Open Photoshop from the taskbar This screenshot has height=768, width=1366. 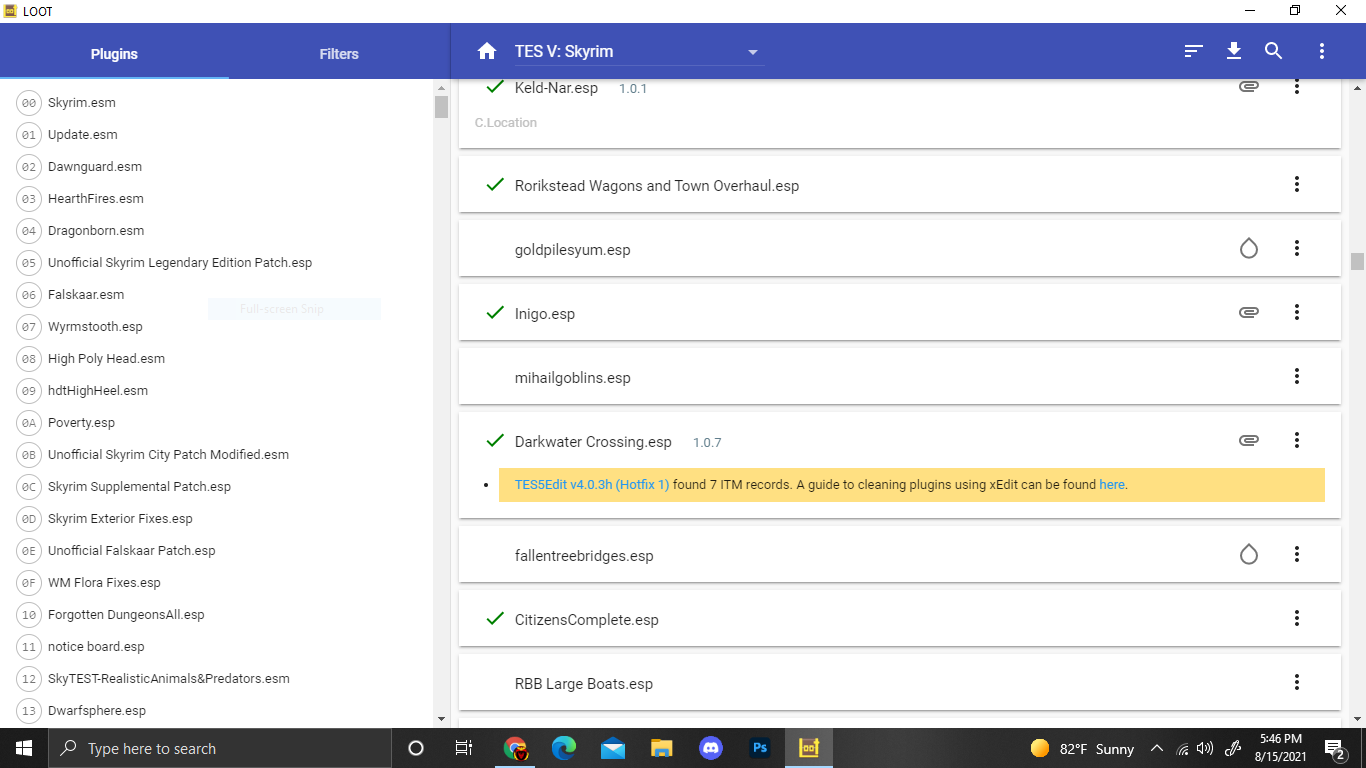pos(760,748)
